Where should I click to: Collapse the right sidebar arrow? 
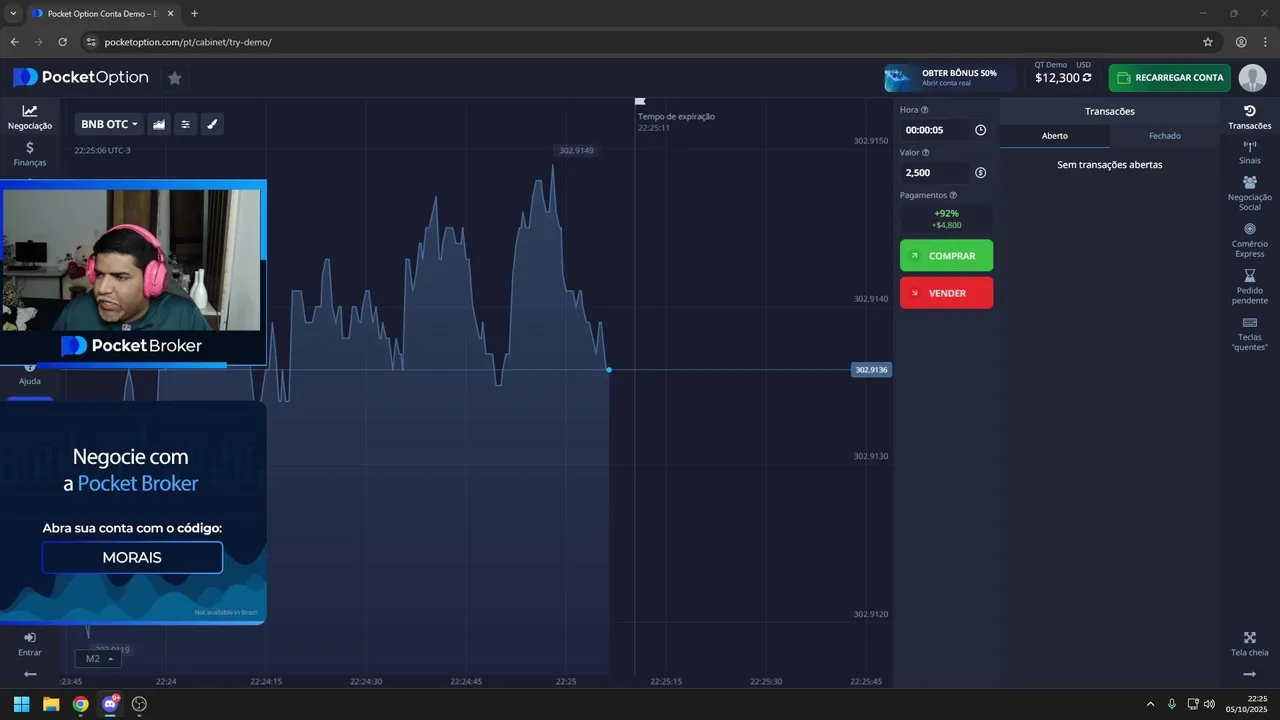1249,674
